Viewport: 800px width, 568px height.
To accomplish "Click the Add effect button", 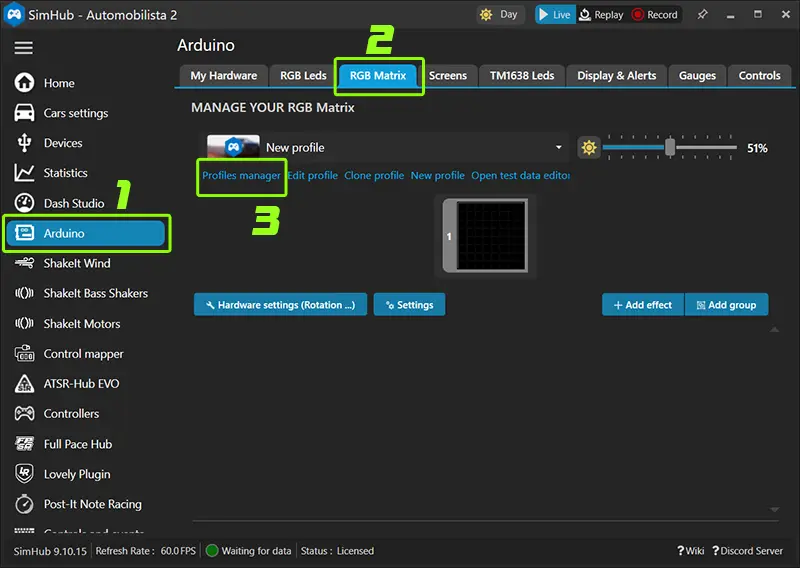I will tap(643, 305).
